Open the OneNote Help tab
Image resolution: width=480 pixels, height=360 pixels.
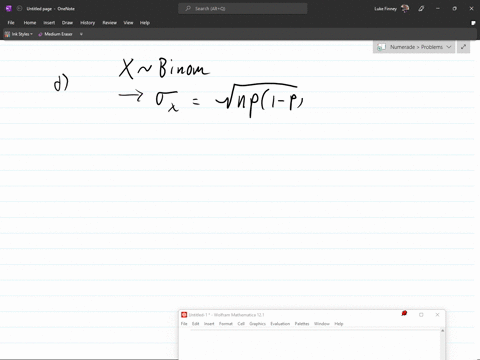point(145,23)
